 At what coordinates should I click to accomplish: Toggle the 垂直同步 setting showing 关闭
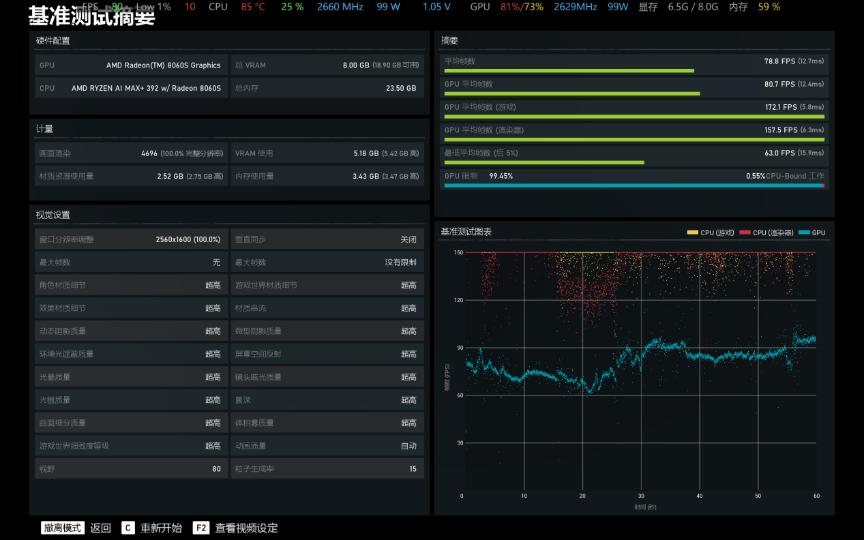(327, 240)
